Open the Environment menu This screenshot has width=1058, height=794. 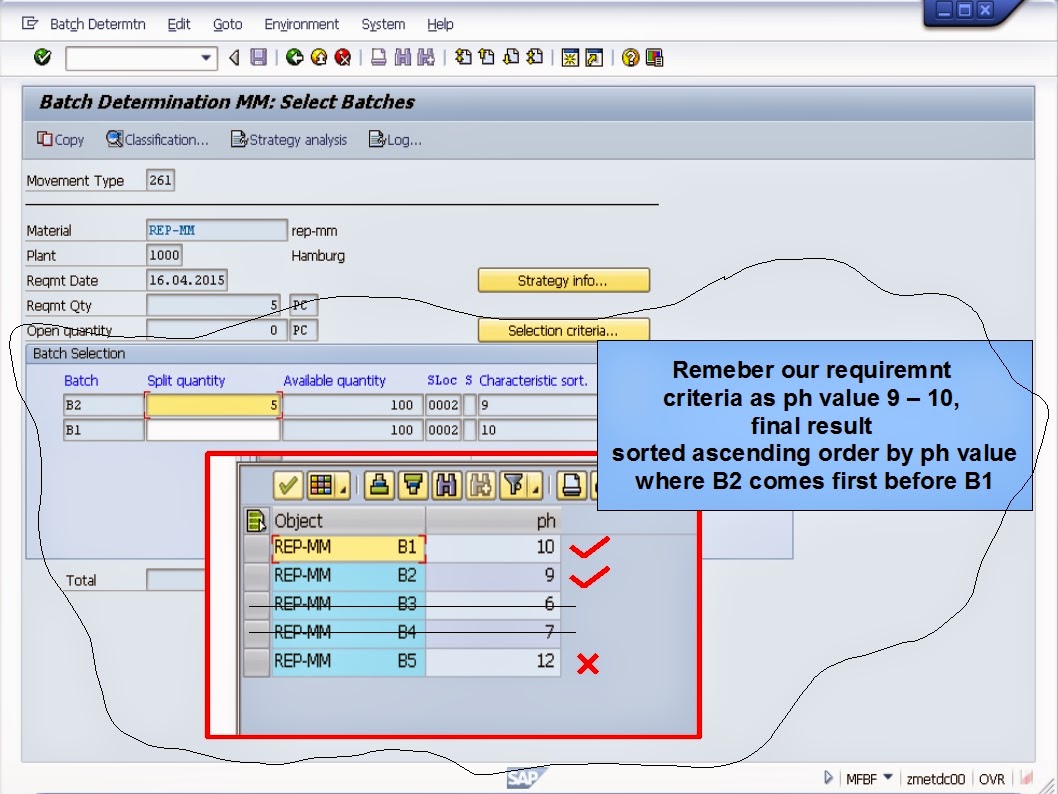pos(302,24)
